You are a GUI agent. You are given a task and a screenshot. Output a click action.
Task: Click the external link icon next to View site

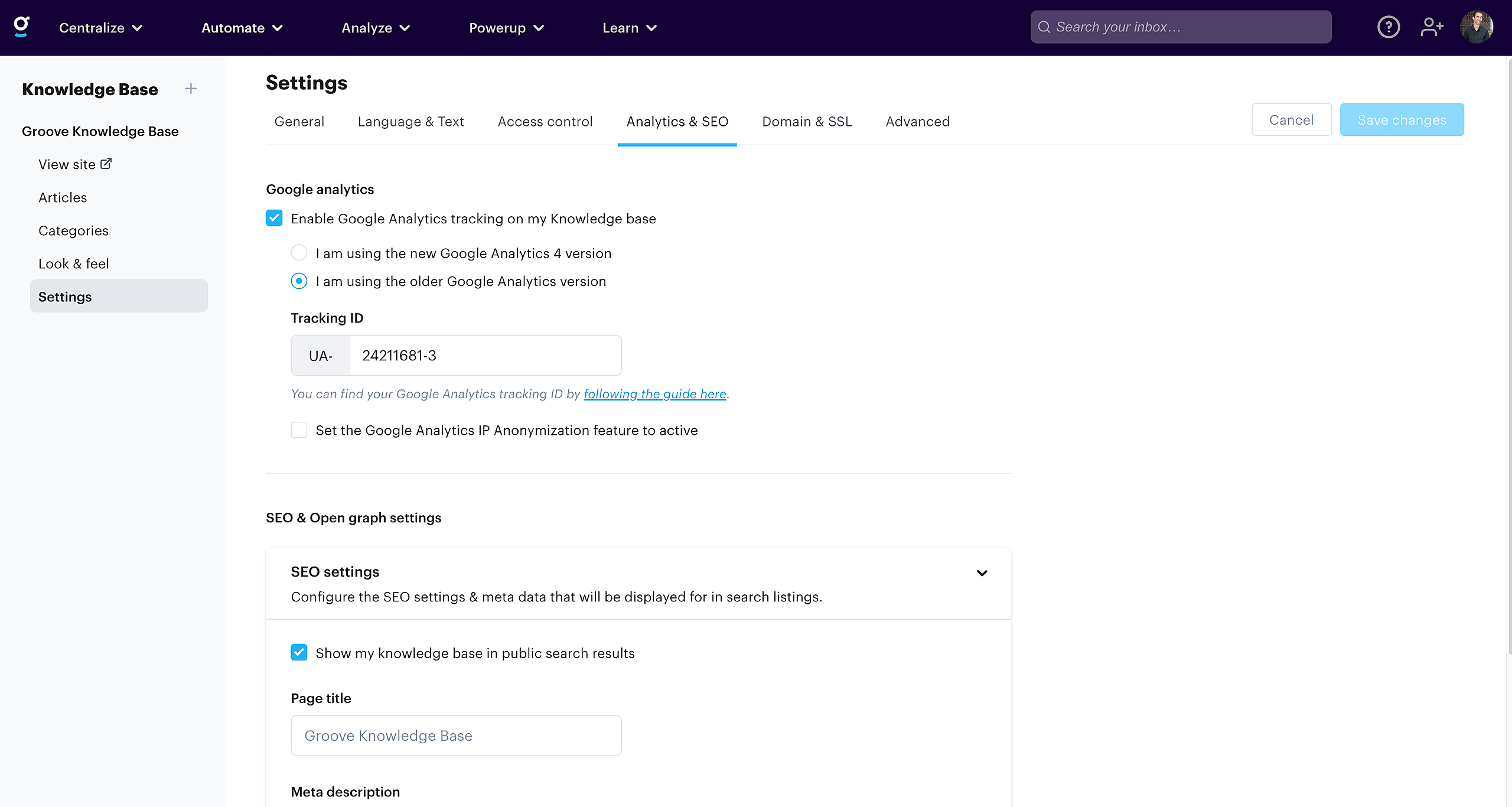(106, 164)
